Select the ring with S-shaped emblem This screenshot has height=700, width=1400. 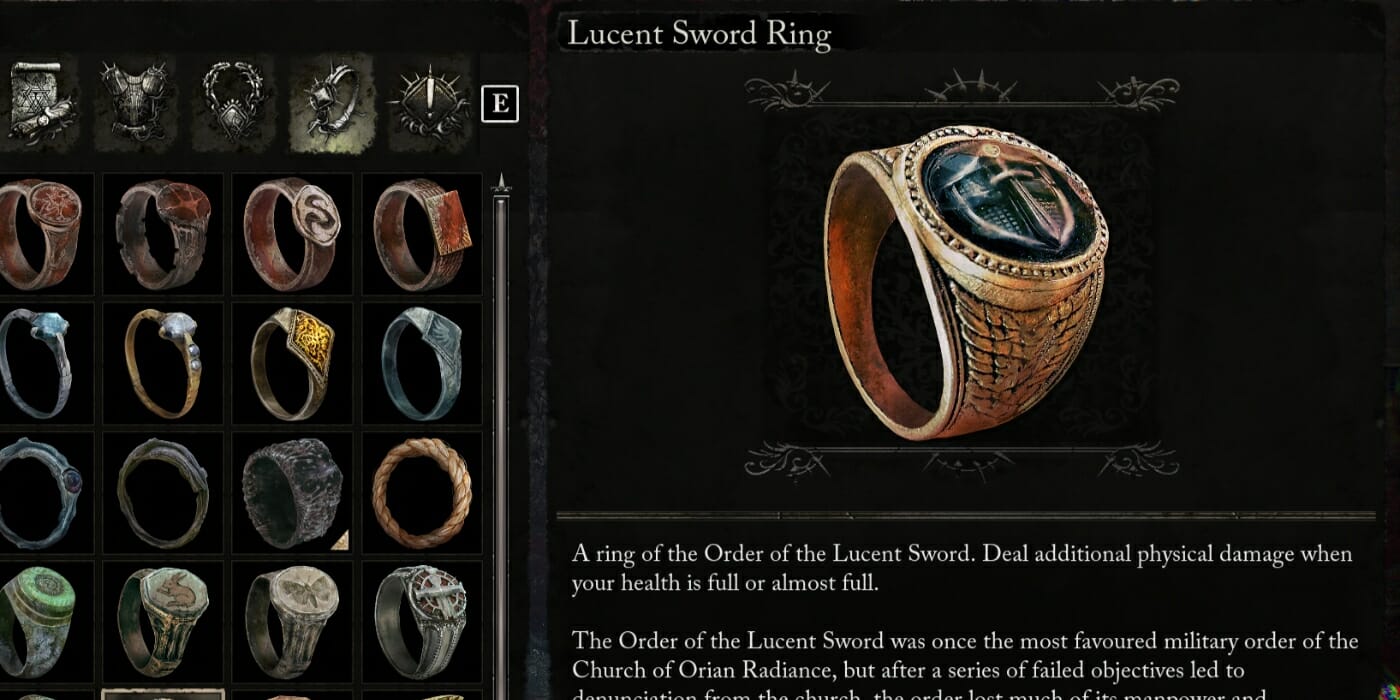pos(293,234)
